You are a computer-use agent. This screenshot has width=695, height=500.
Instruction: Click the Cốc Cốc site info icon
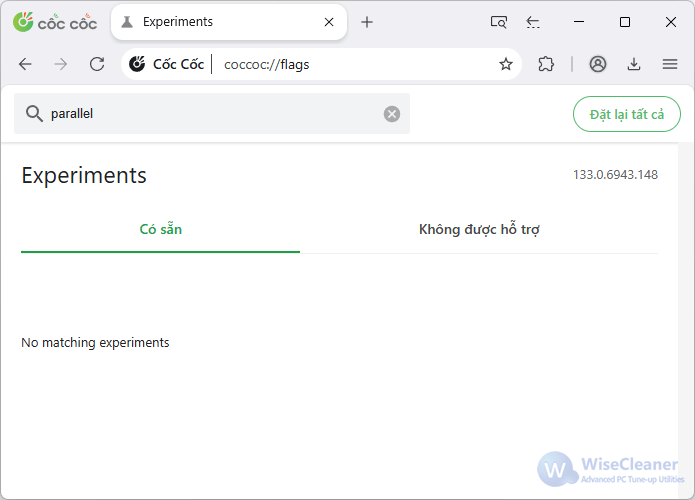137,64
